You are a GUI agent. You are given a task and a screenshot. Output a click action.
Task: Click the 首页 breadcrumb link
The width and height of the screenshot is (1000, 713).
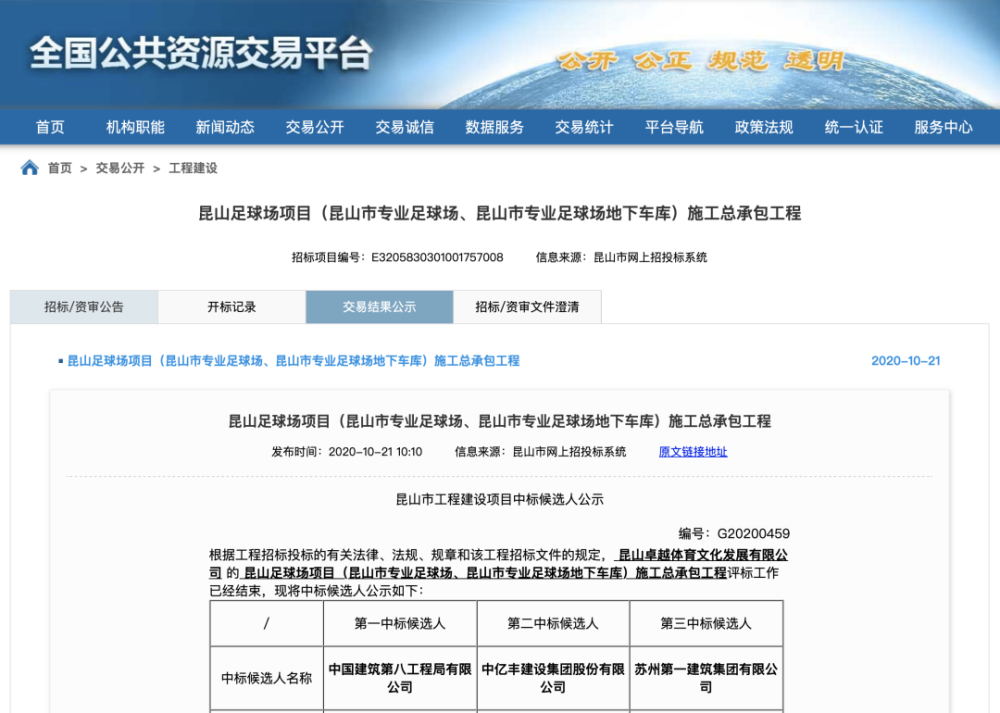pyautogui.click(x=60, y=168)
